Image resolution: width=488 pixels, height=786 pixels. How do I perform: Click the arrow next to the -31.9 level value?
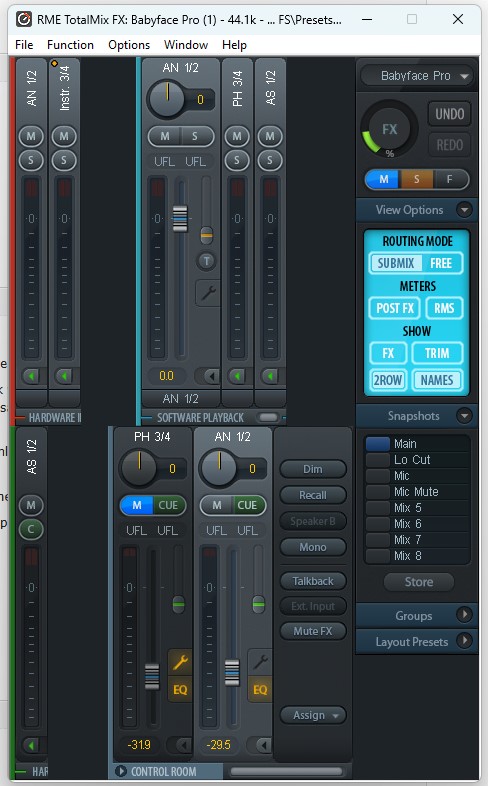click(x=182, y=745)
